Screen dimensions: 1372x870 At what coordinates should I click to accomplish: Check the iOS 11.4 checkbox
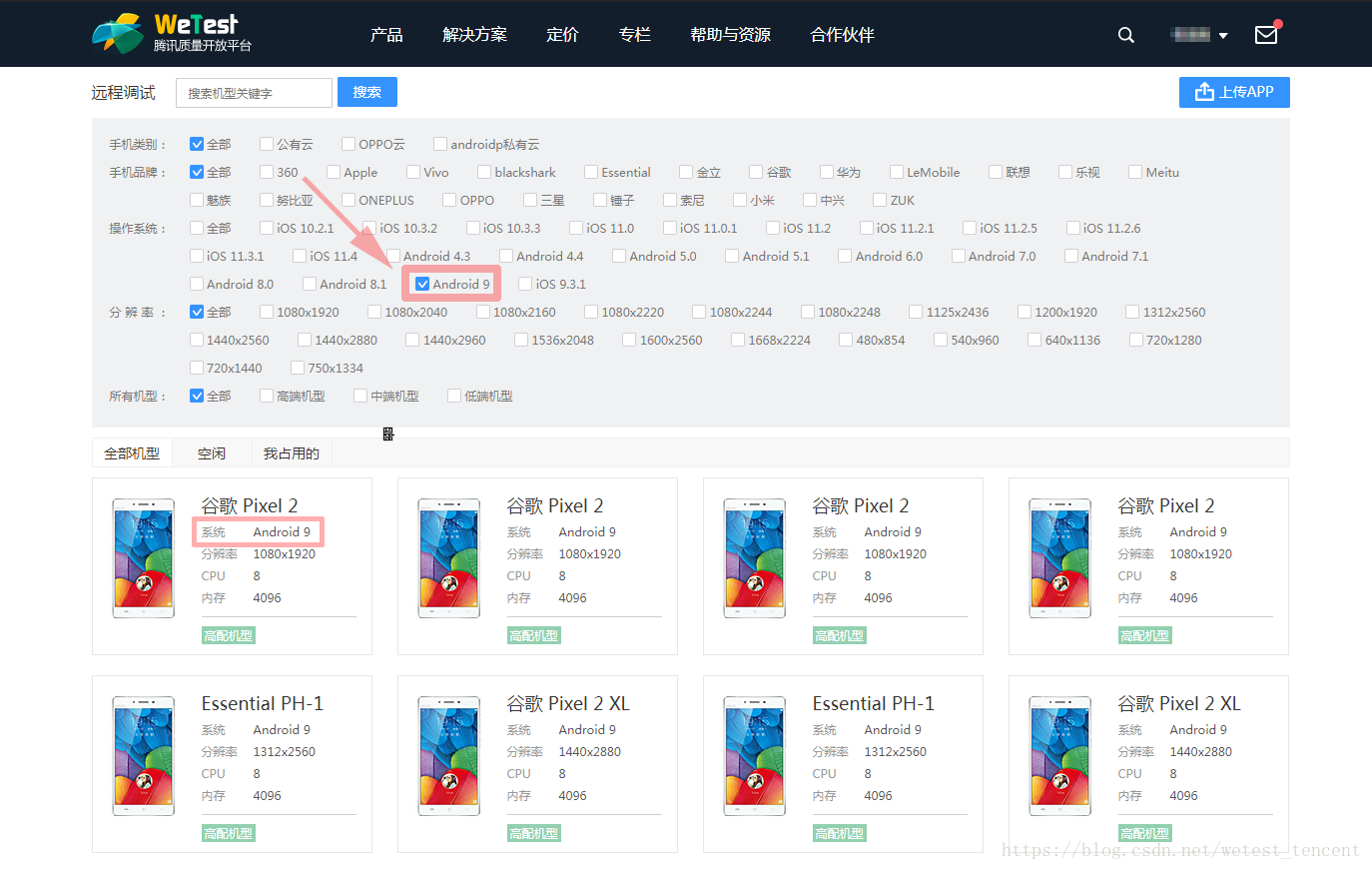coord(300,256)
